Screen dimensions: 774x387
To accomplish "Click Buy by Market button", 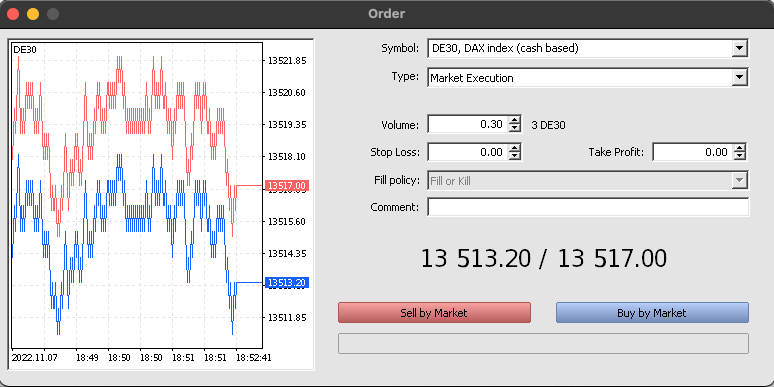I will (652, 312).
